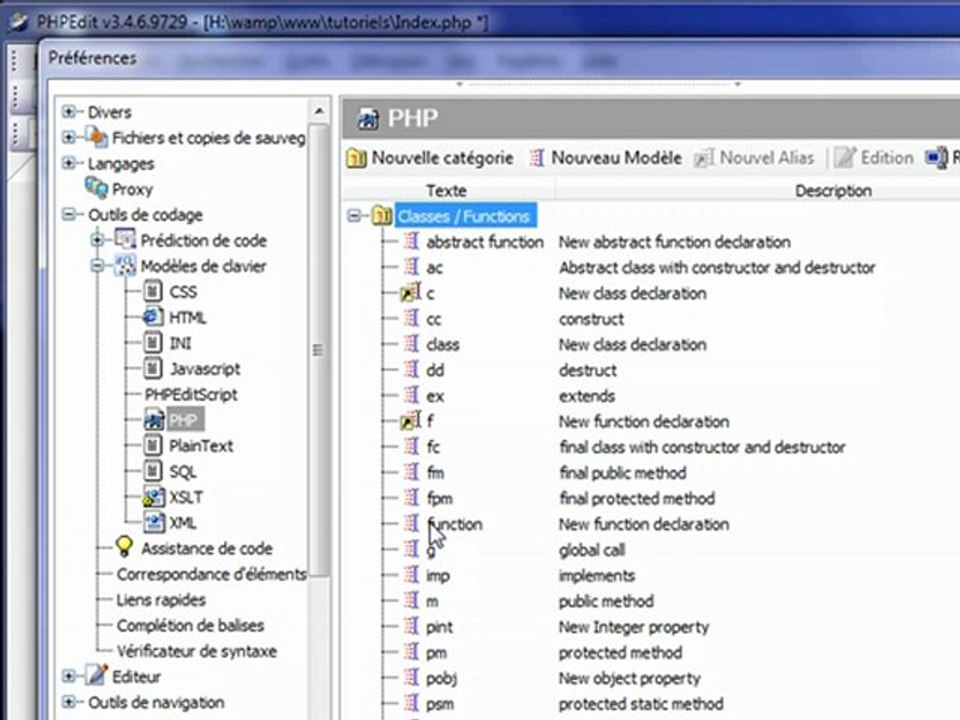960x720 pixels.
Task: Click the PHP header icon in right panel
Action: [x=368, y=118]
